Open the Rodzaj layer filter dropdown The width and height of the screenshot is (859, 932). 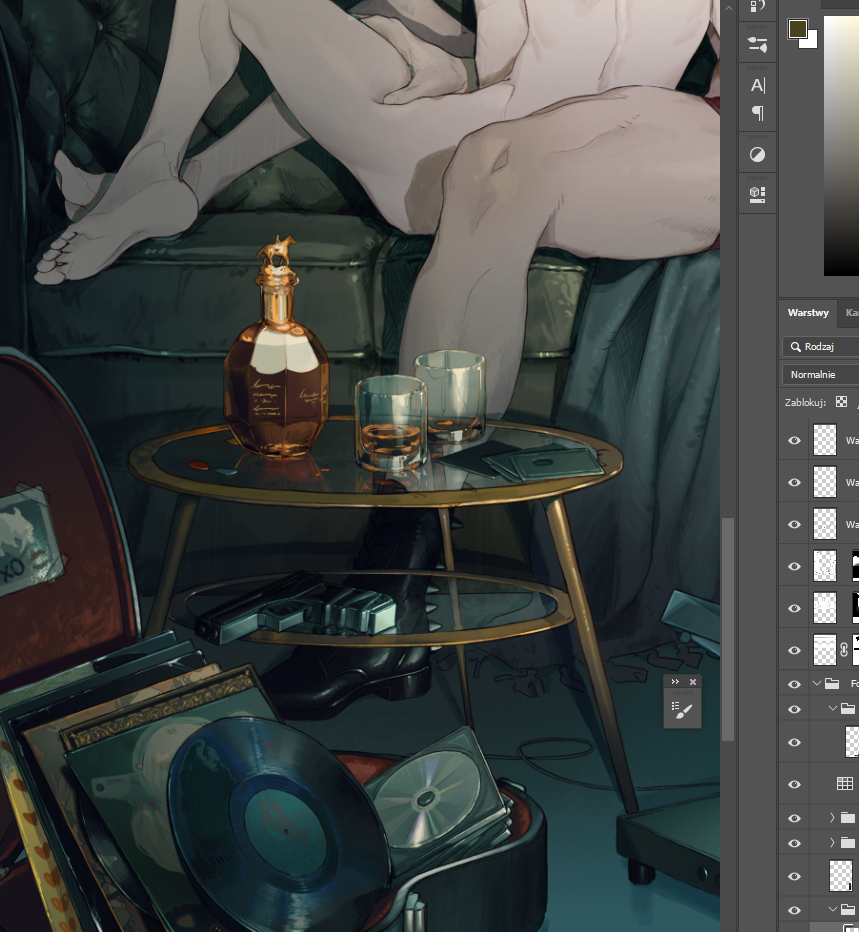click(820, 347)
